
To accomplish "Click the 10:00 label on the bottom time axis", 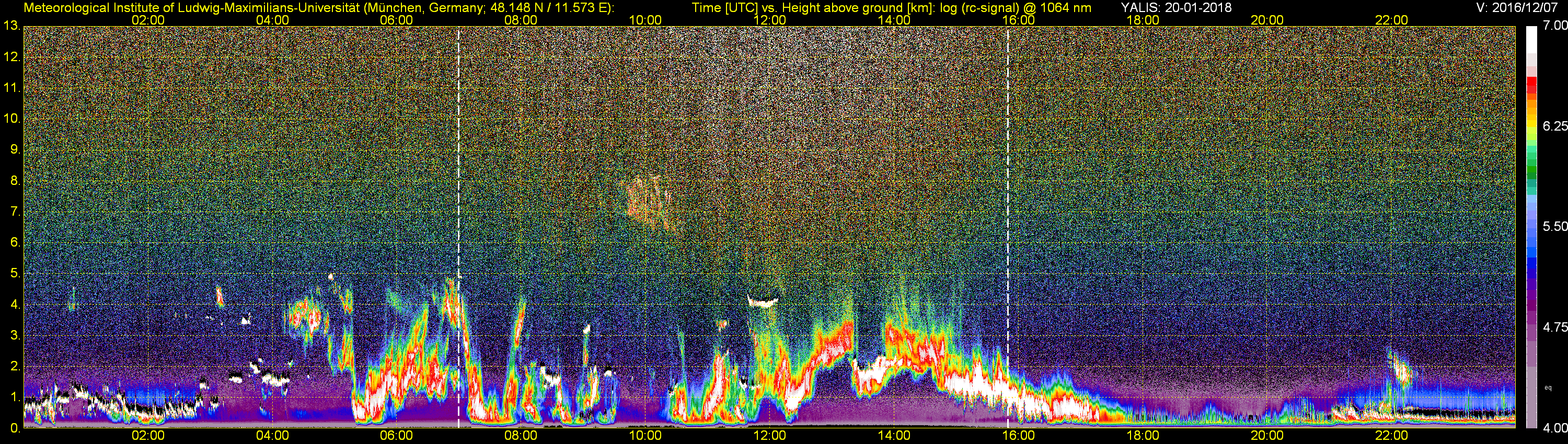I will coord(645,436).
